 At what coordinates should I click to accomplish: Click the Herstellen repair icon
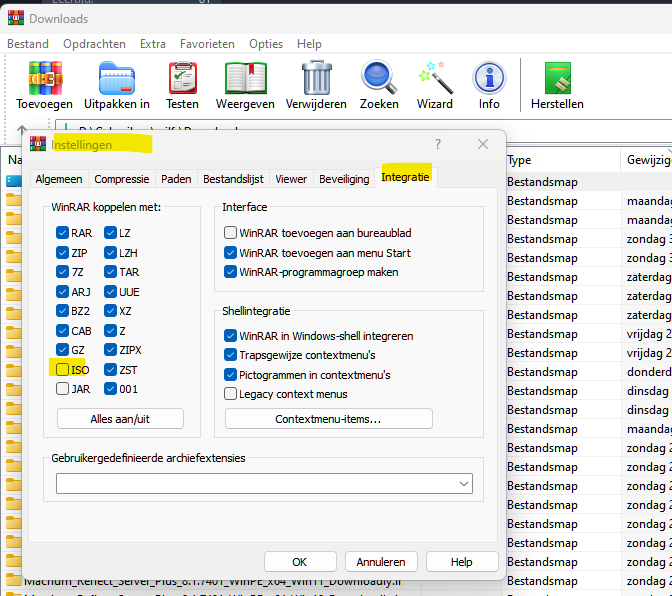557,79
